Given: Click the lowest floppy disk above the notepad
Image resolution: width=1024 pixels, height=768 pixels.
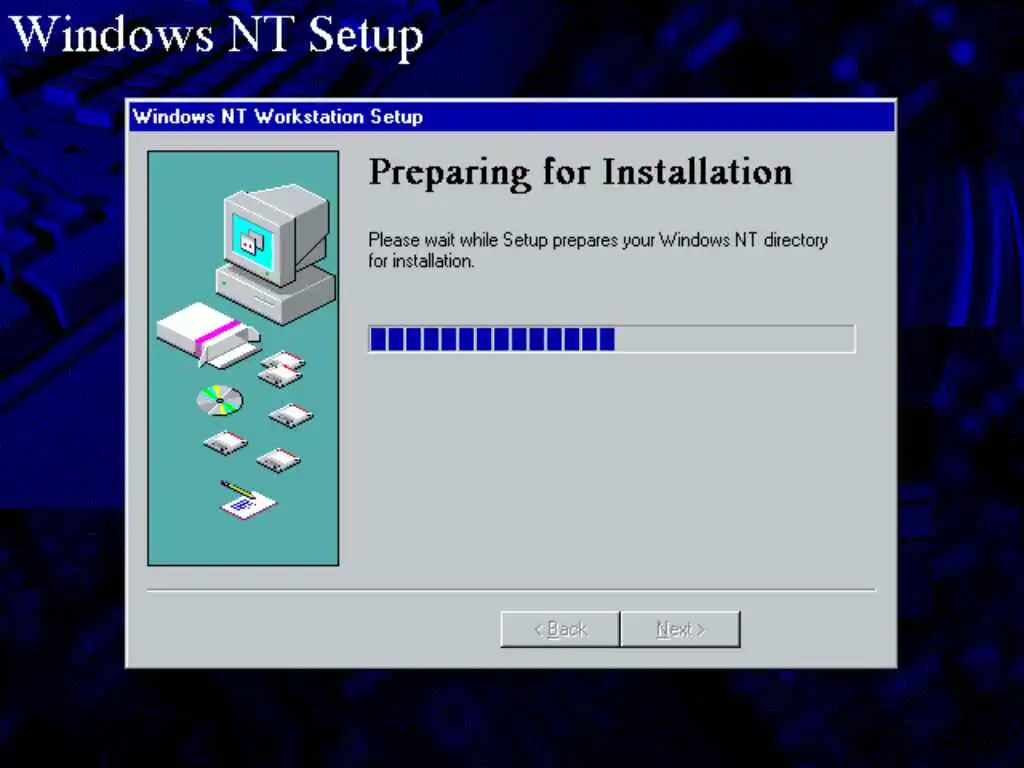Looking at the screenshot, I should 279,460.
